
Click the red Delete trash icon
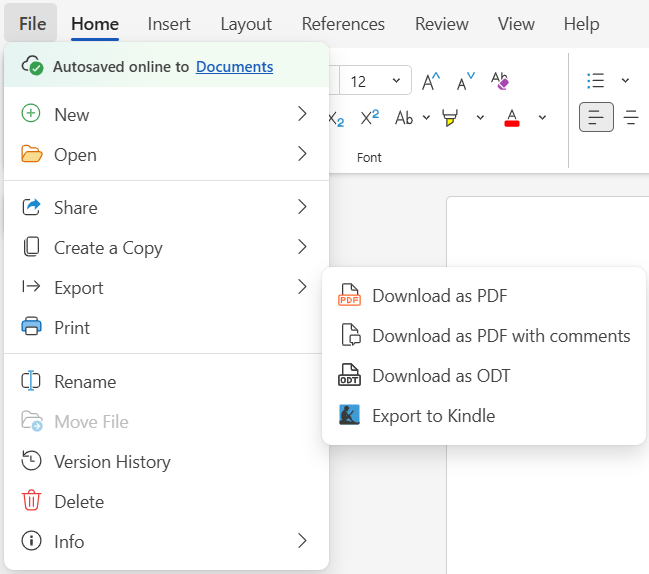pyautogui.click(x=31, y=500)
